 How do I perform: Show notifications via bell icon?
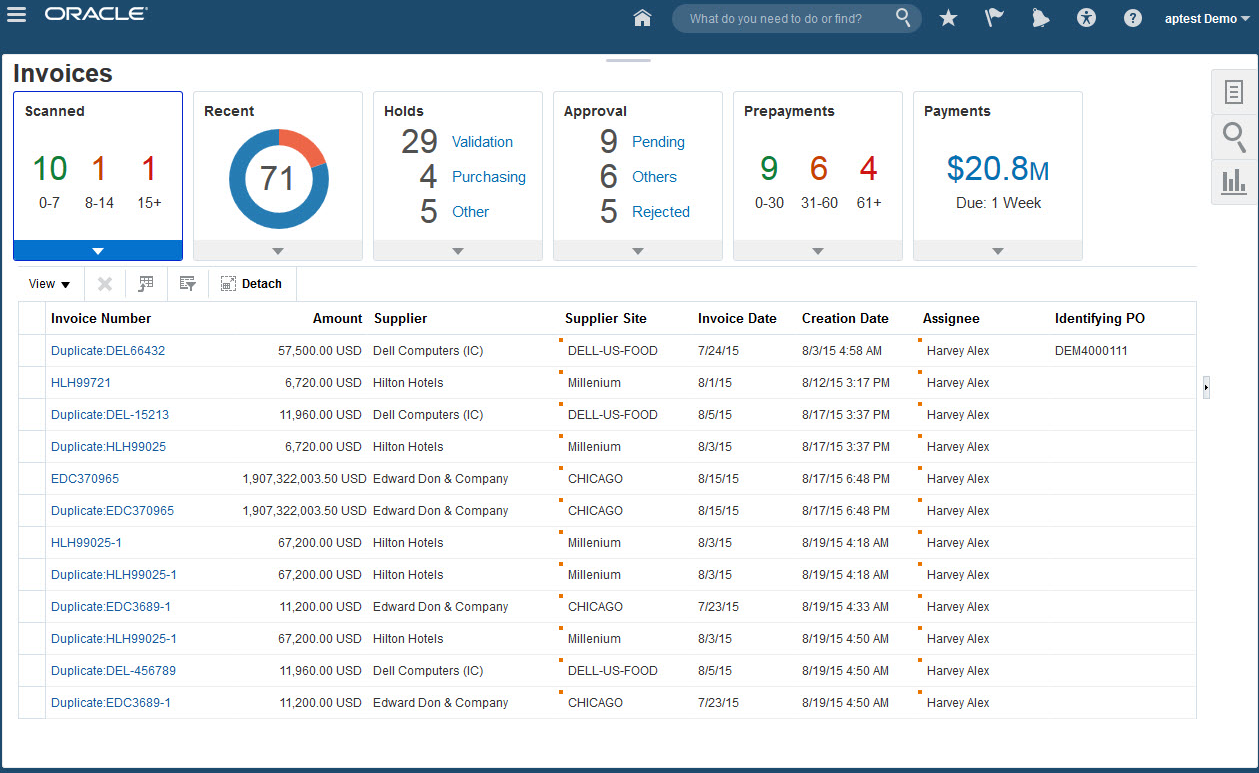[x=1040, y=18]
